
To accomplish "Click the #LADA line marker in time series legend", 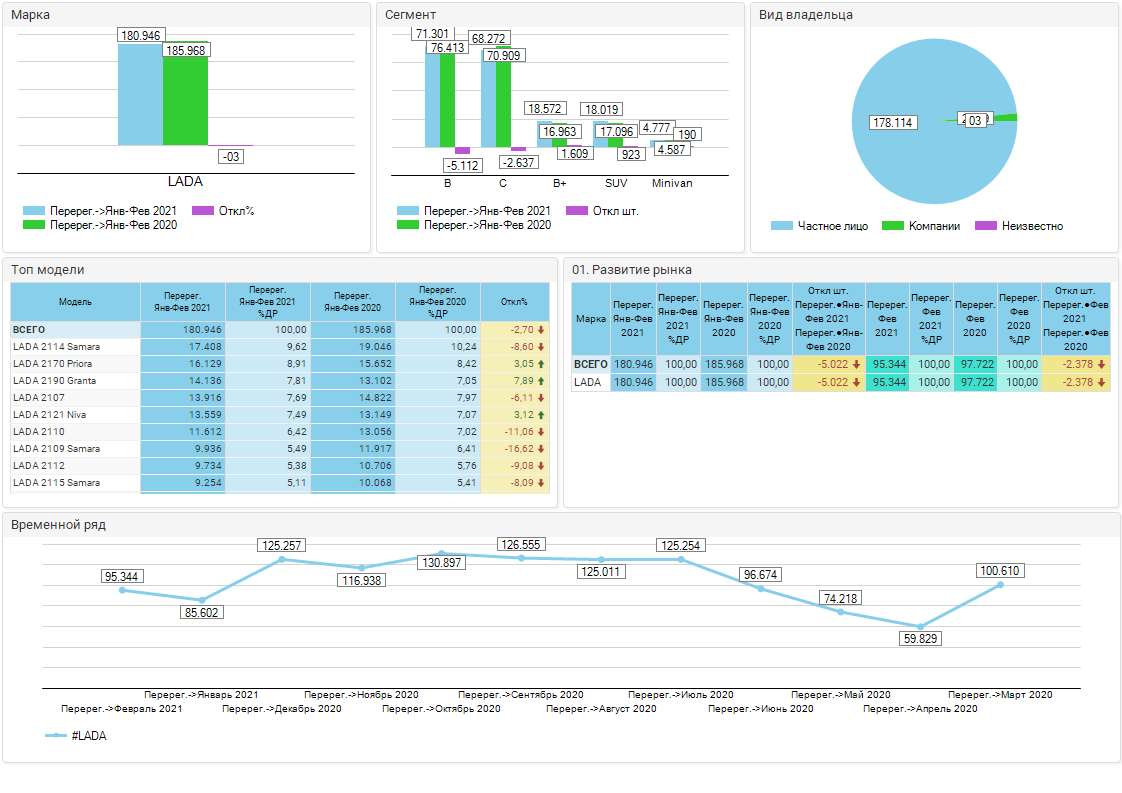I will (x=57, y=736).
